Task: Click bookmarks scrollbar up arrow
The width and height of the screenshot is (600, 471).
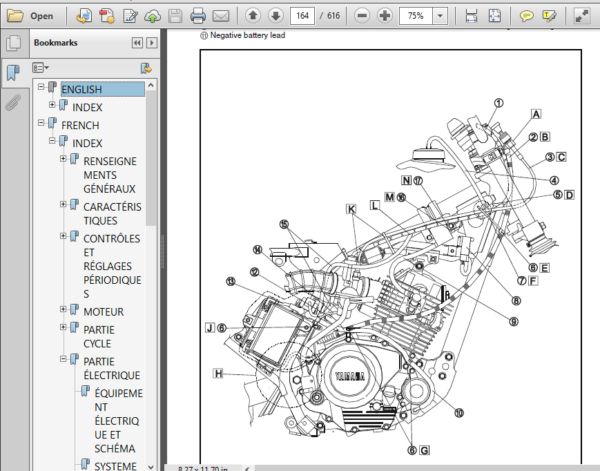Action: (151, 85)
